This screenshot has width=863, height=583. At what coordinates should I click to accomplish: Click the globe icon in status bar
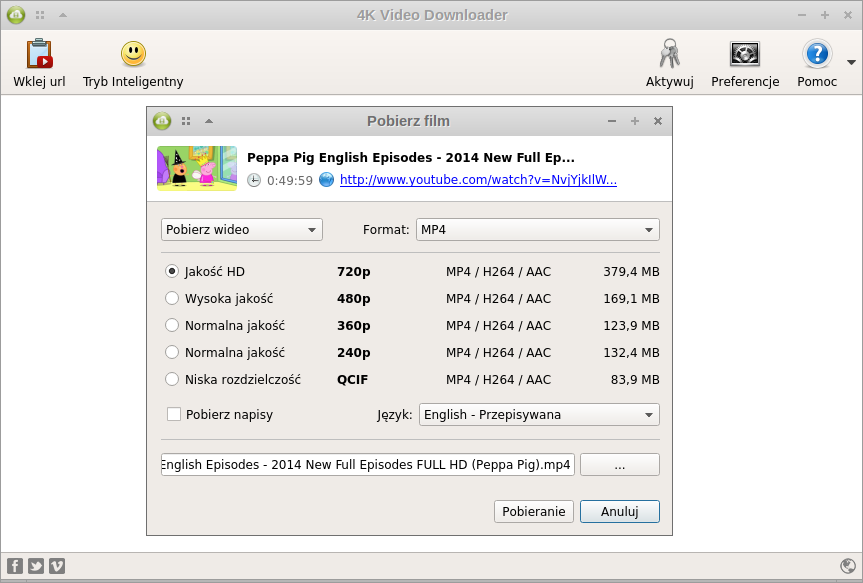(848, 566)
